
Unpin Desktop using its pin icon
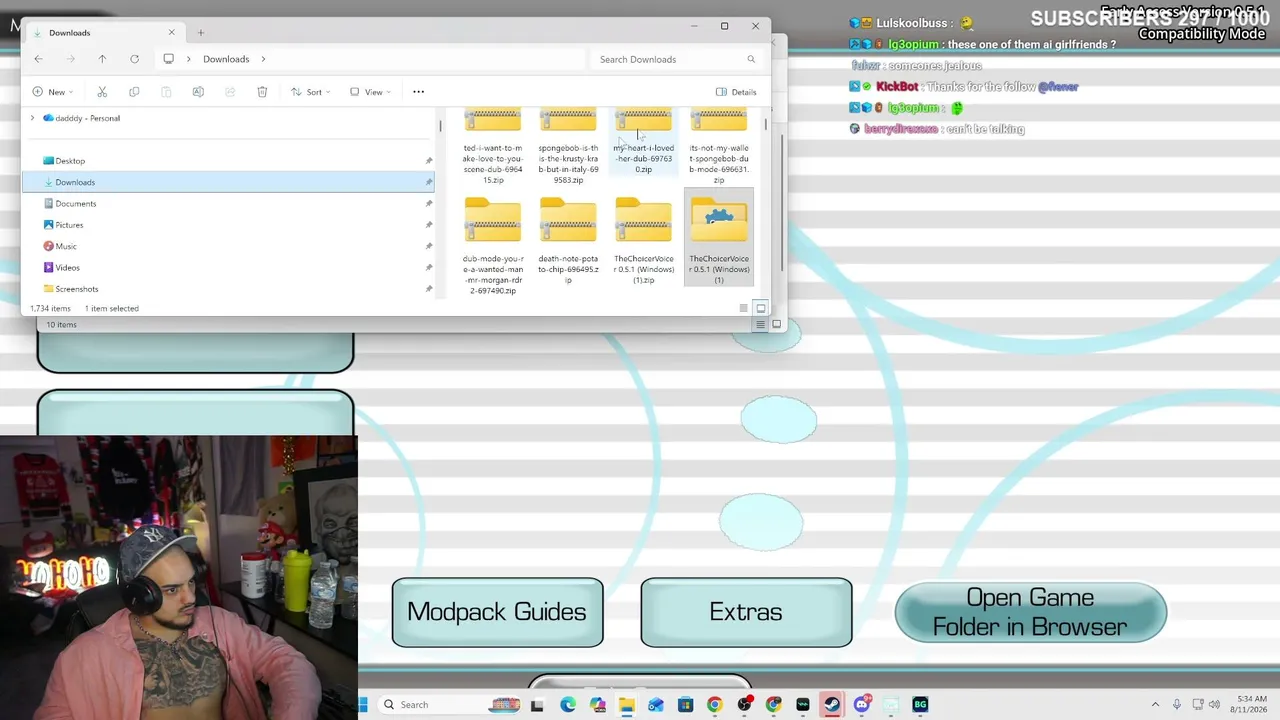429,161
